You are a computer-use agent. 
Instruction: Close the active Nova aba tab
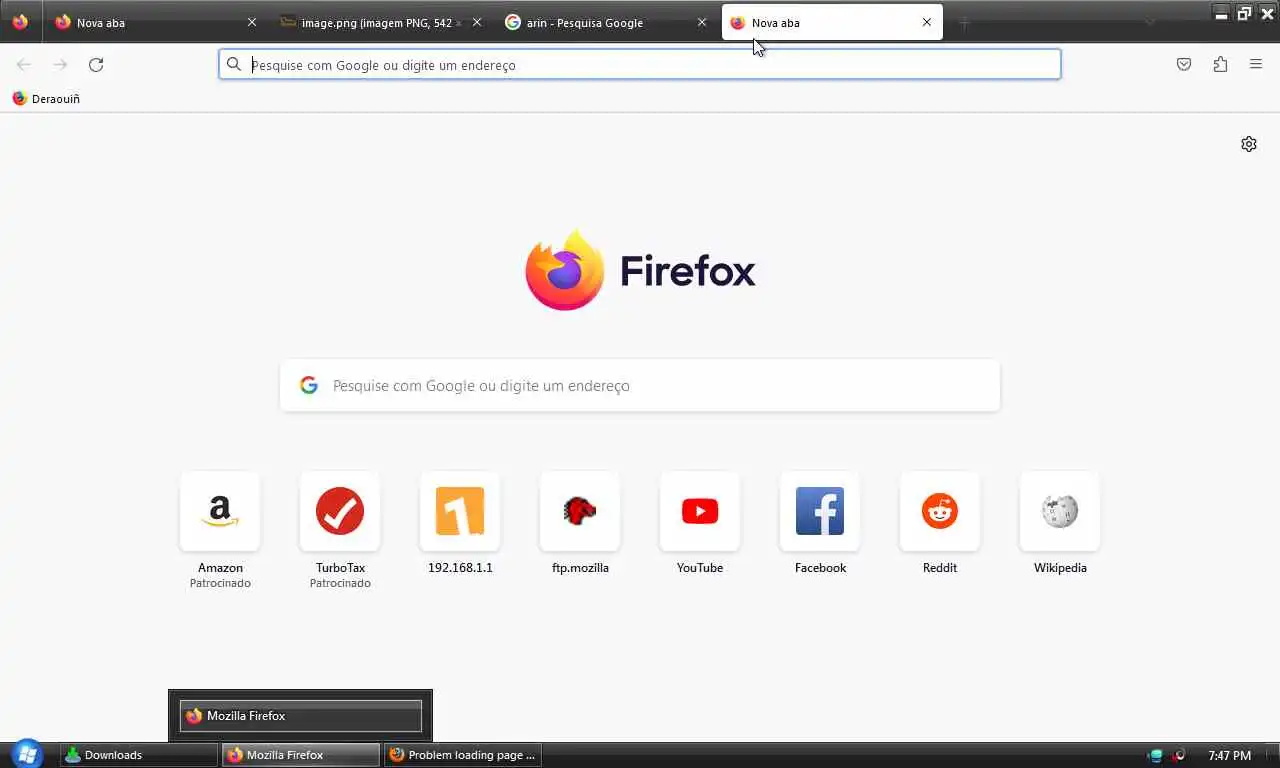[x=927, y=22]
